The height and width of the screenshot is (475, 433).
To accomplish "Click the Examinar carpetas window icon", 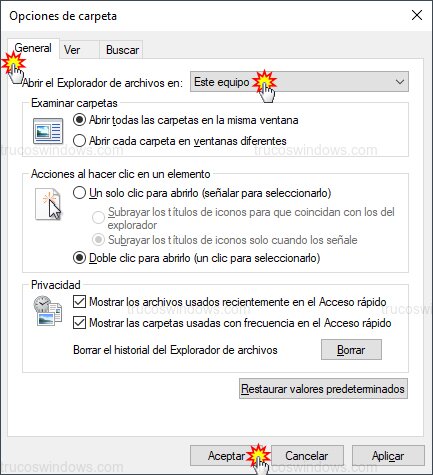I will [x=48, y=131].
